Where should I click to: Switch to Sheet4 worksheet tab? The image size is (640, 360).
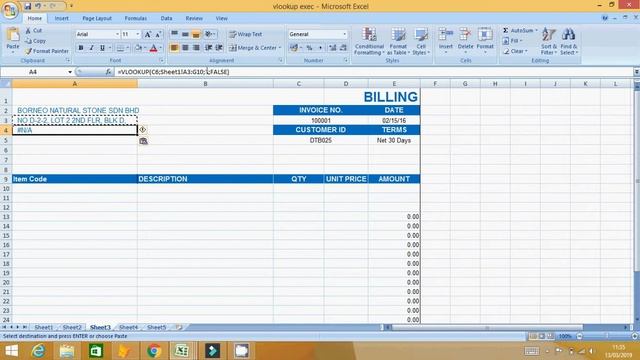coord(129,327)
